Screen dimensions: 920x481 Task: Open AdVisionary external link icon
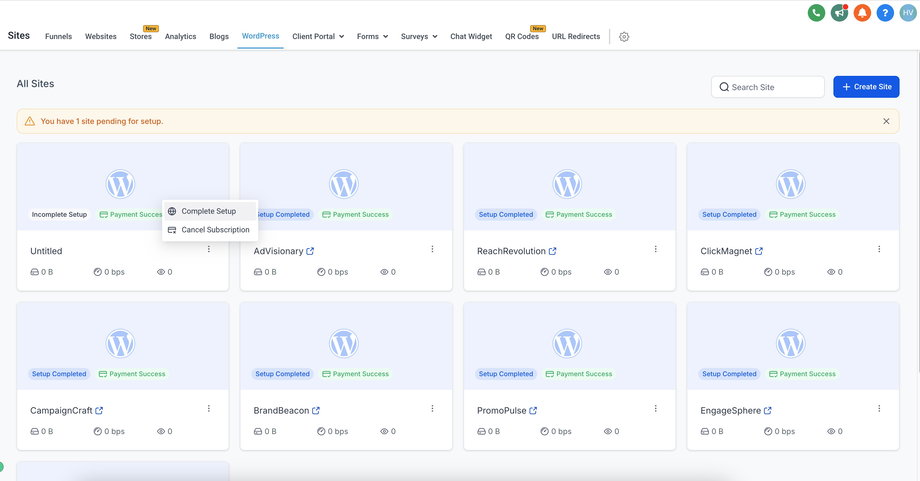tap(310, 251)
